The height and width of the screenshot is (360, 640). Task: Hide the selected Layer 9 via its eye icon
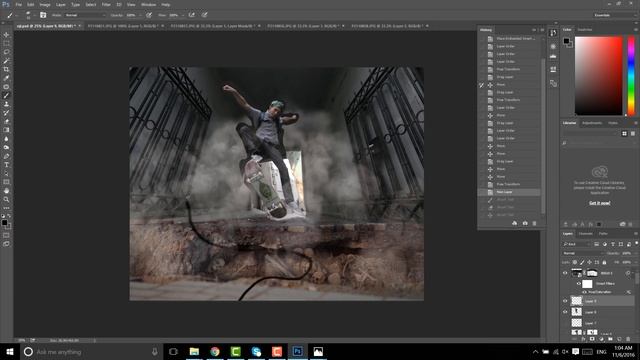[565, 301]
